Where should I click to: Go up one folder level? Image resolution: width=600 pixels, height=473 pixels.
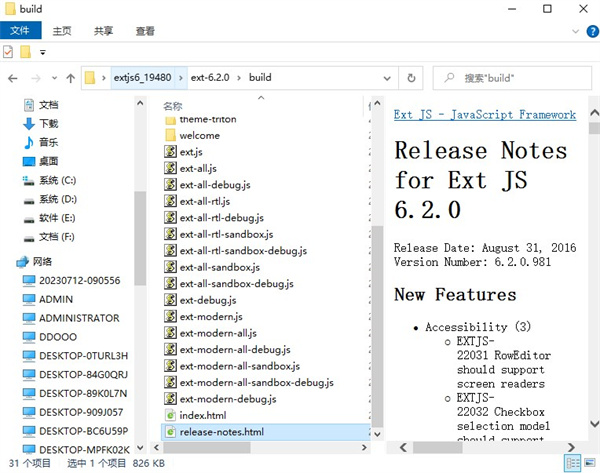coord(70,78)
